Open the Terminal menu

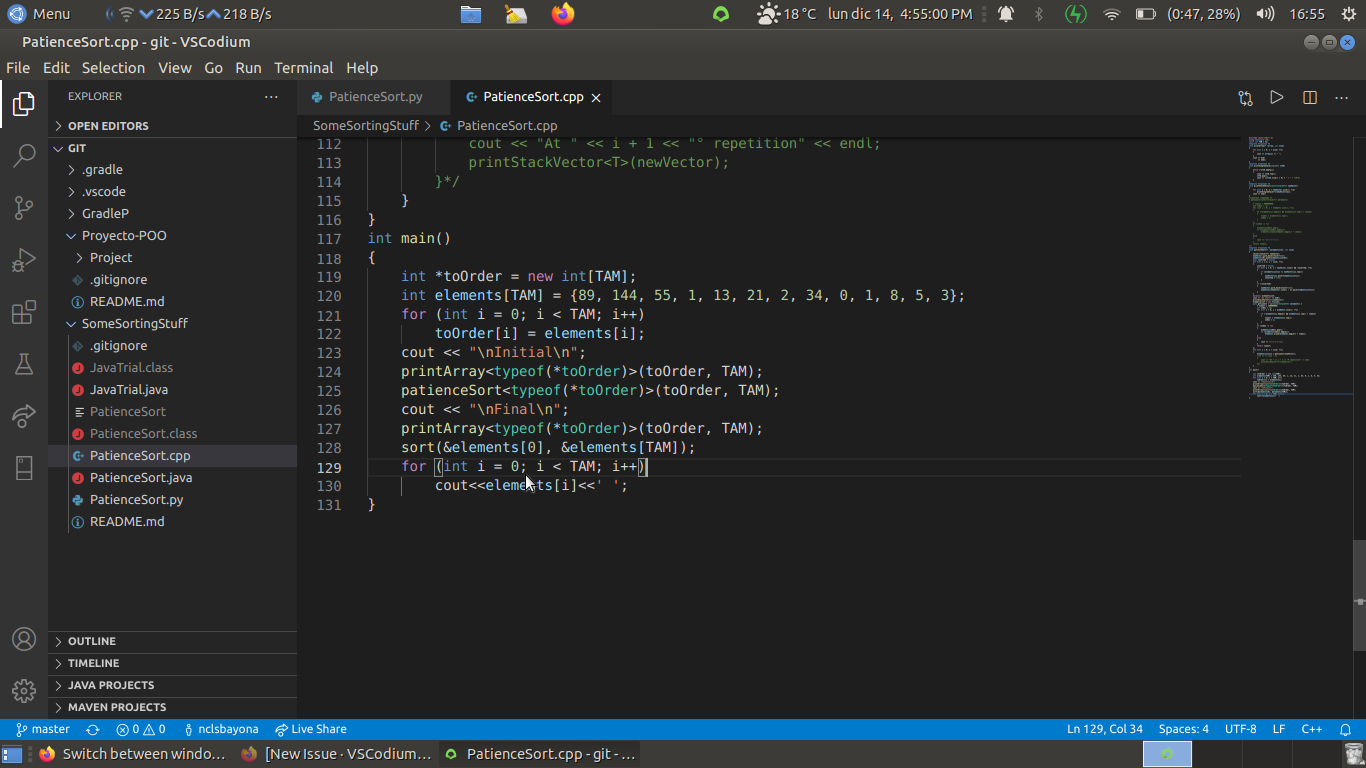click(303, 68)
